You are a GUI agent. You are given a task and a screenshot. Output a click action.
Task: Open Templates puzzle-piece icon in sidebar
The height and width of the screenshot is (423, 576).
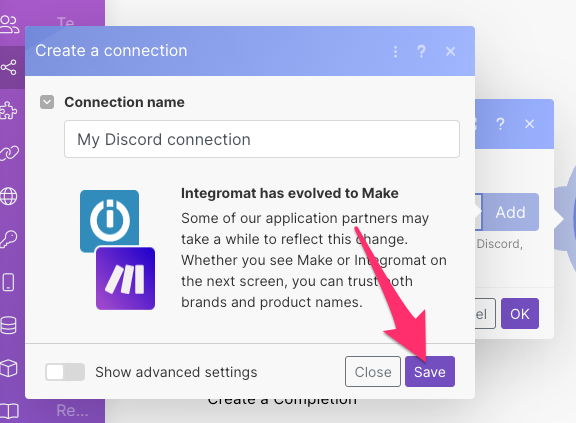coord(8,110)
